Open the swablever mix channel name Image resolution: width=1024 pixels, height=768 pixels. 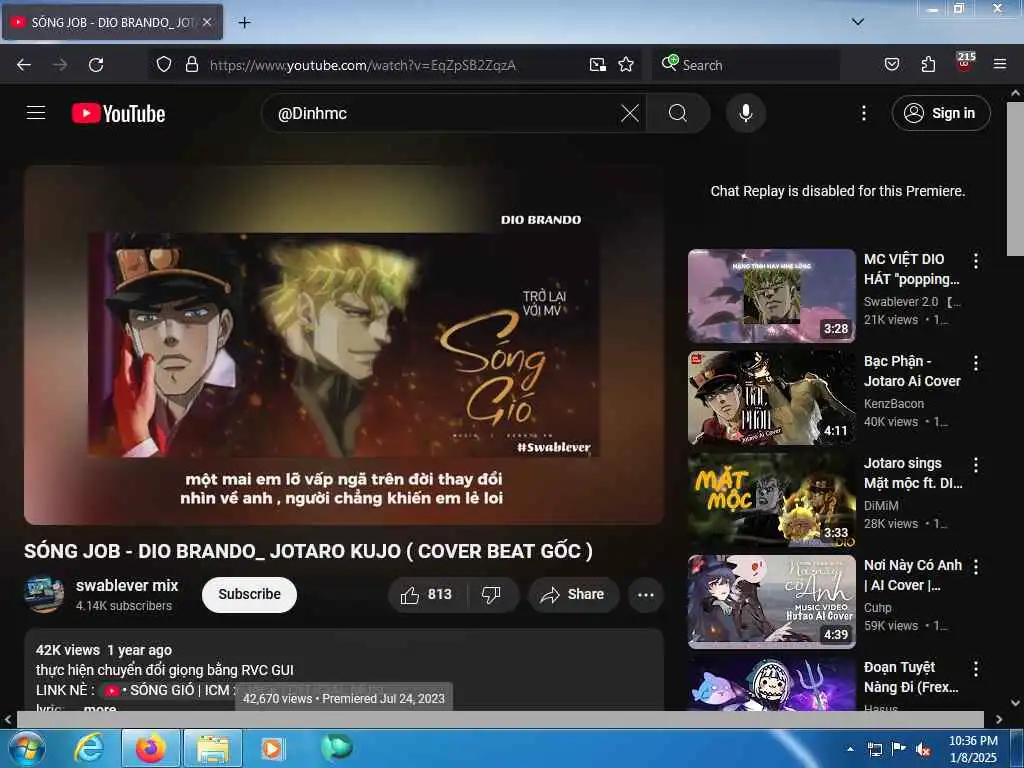(x=127, y=585)
